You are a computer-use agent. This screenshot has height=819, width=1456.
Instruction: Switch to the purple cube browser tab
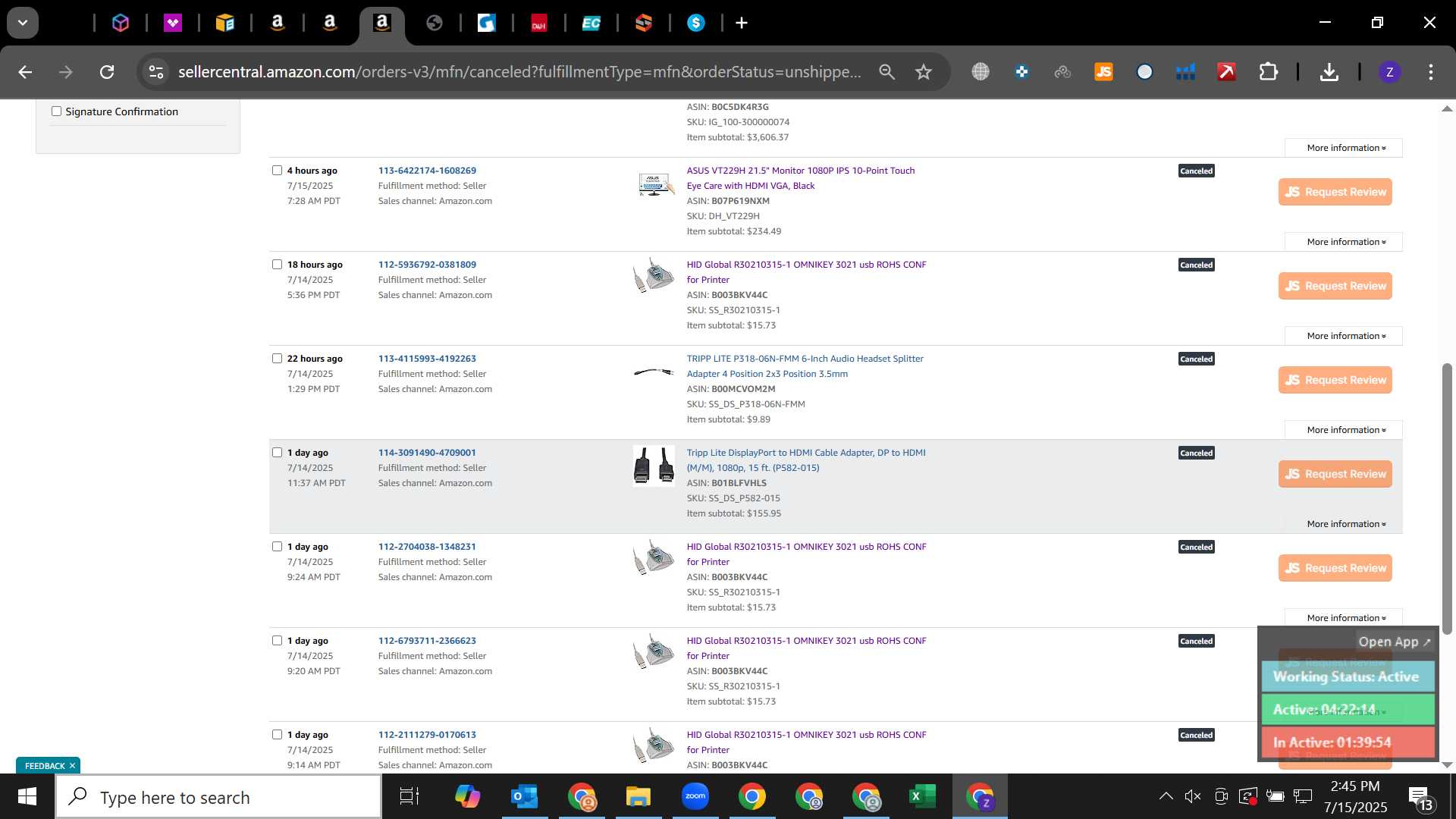[x=121, y=24]
